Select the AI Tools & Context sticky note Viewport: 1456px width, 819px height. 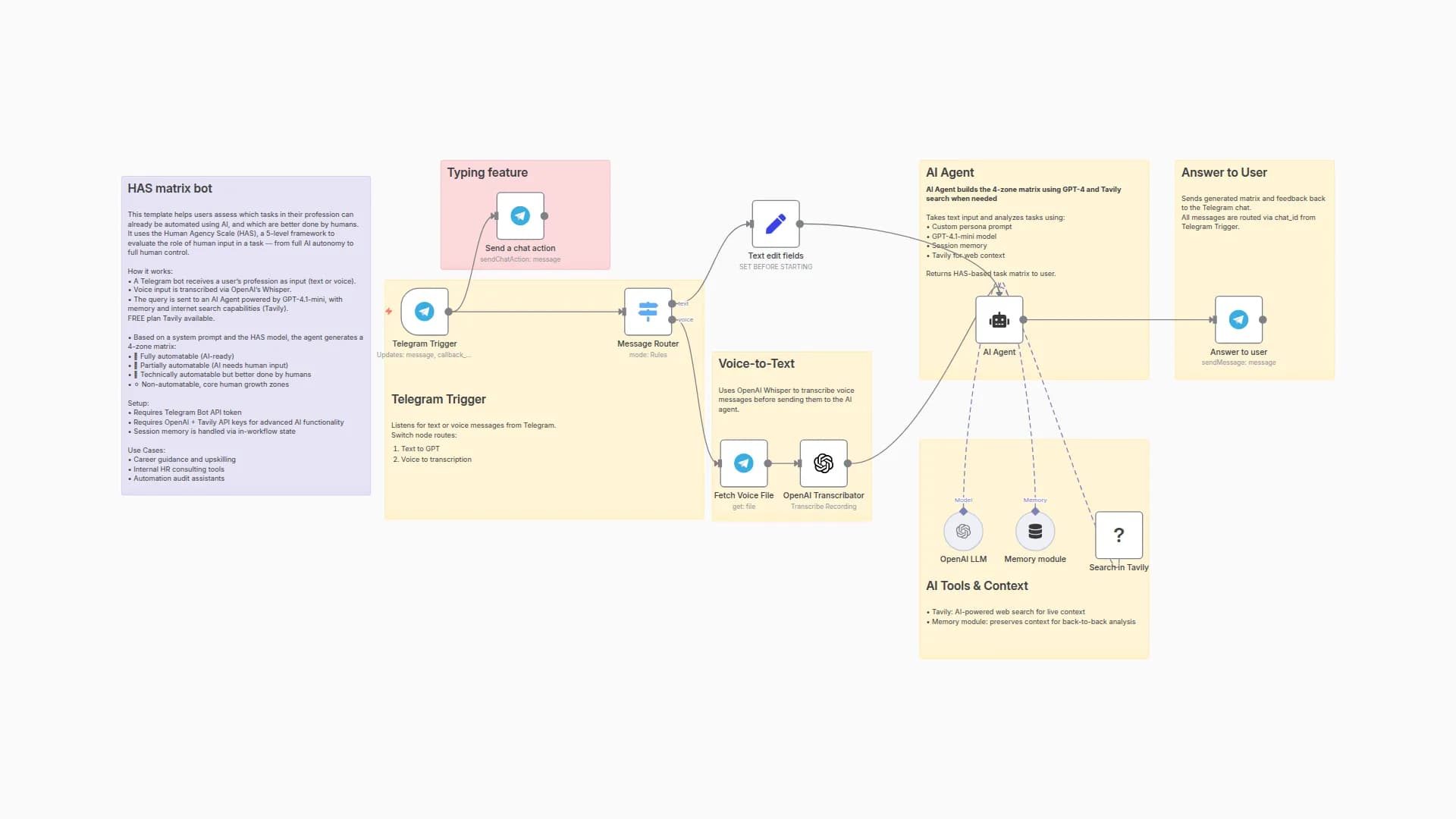976,585
